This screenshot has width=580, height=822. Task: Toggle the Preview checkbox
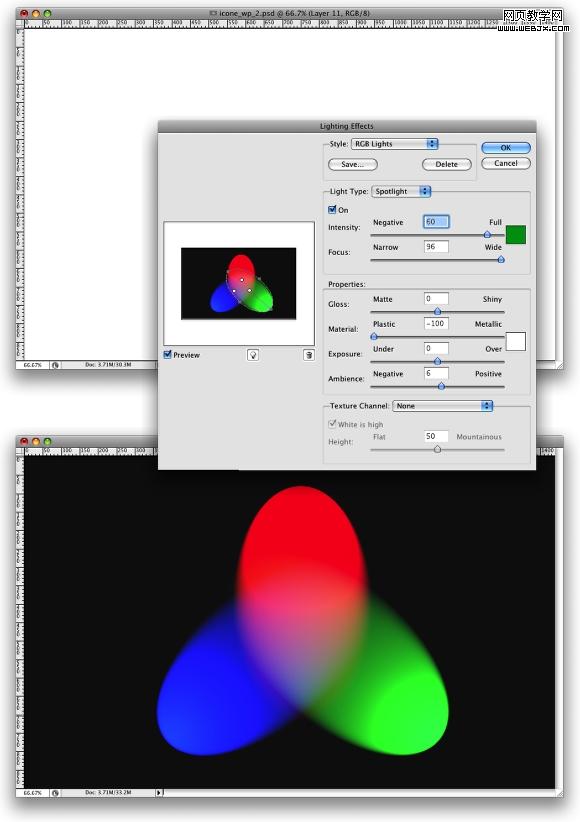pyautogui.click(x=168, y=355)
